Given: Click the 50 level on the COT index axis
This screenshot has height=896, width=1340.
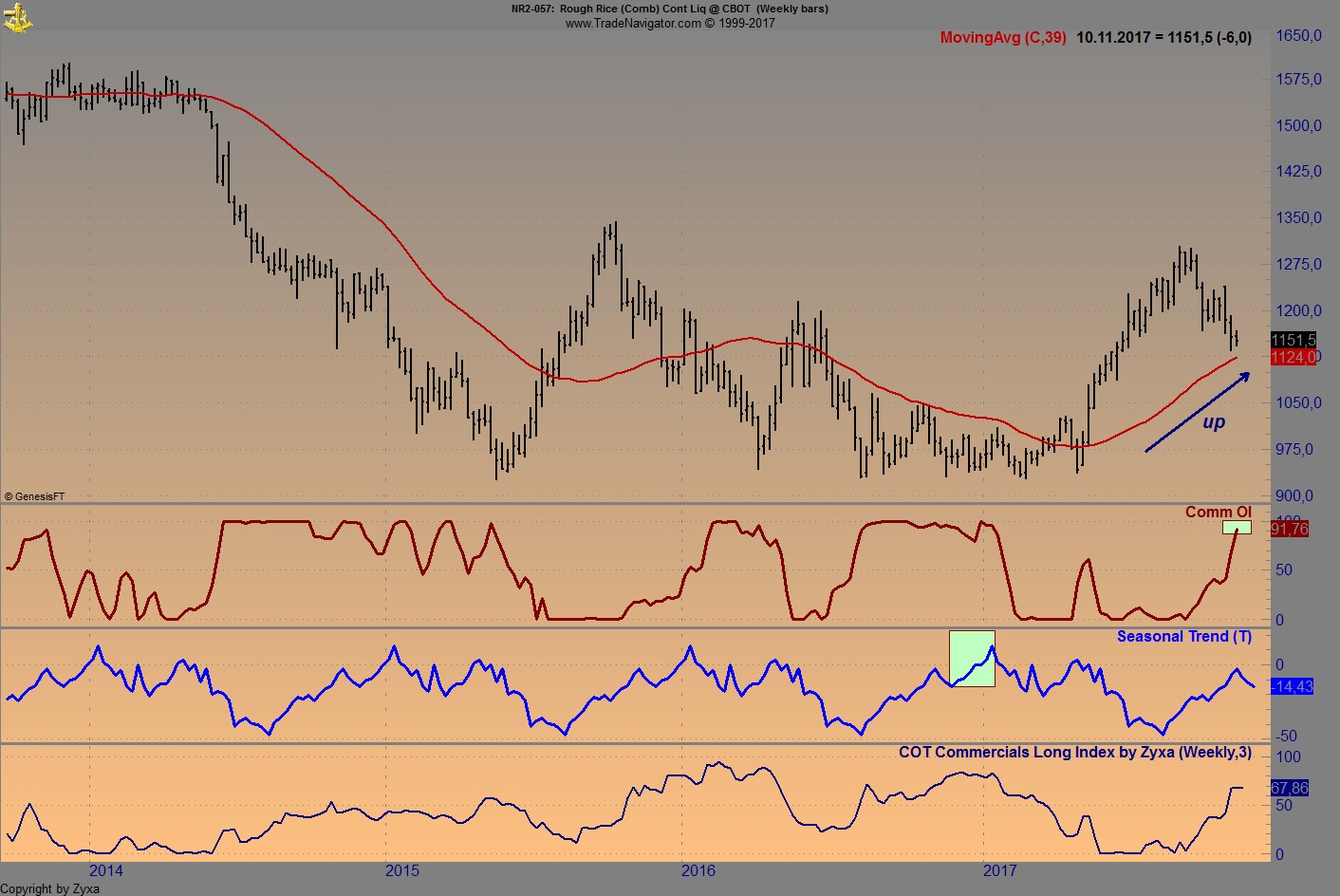Looking at the screenshot, I should [x=1284, y=806].
